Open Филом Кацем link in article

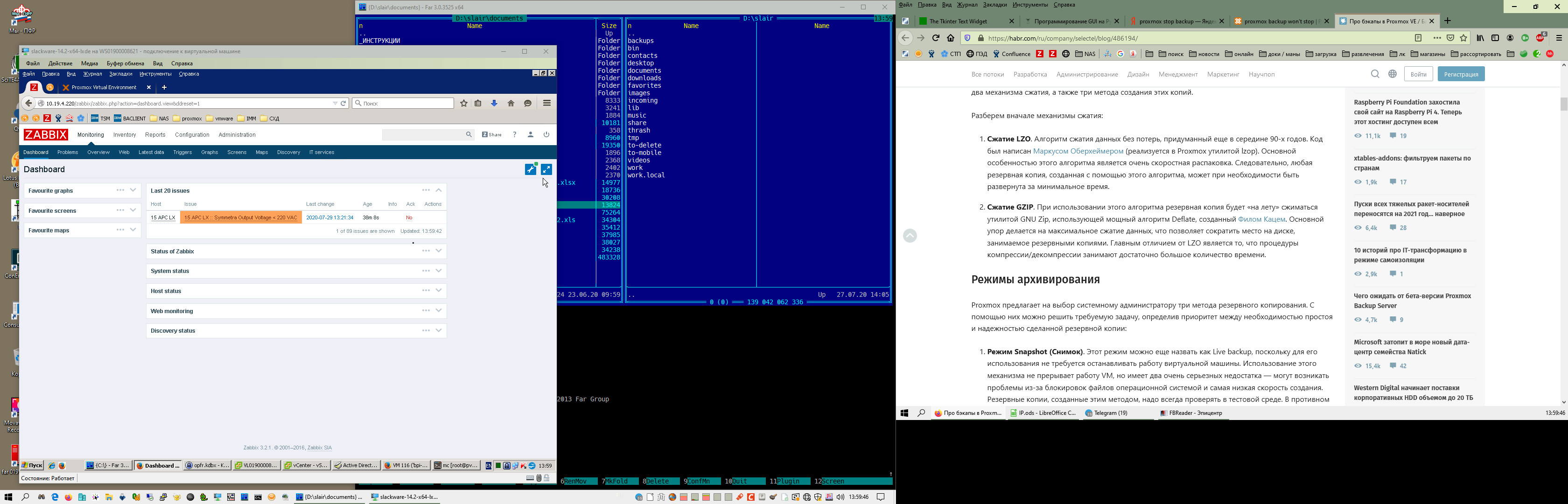point(1261,219)
